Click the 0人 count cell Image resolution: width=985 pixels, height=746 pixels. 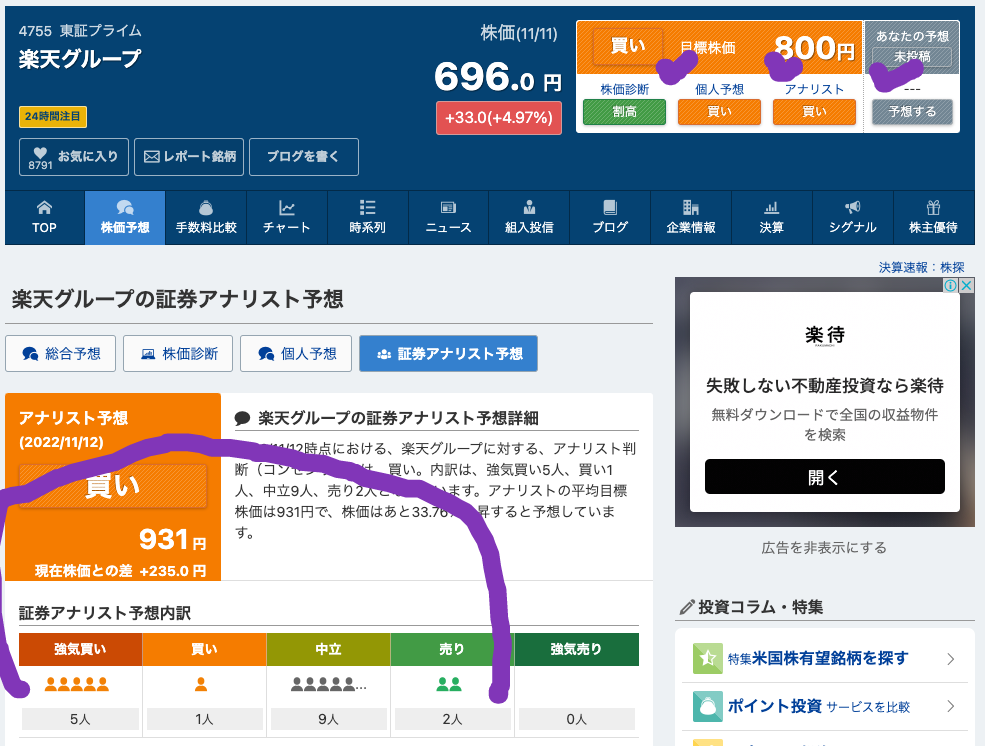[x=576, y=719]
